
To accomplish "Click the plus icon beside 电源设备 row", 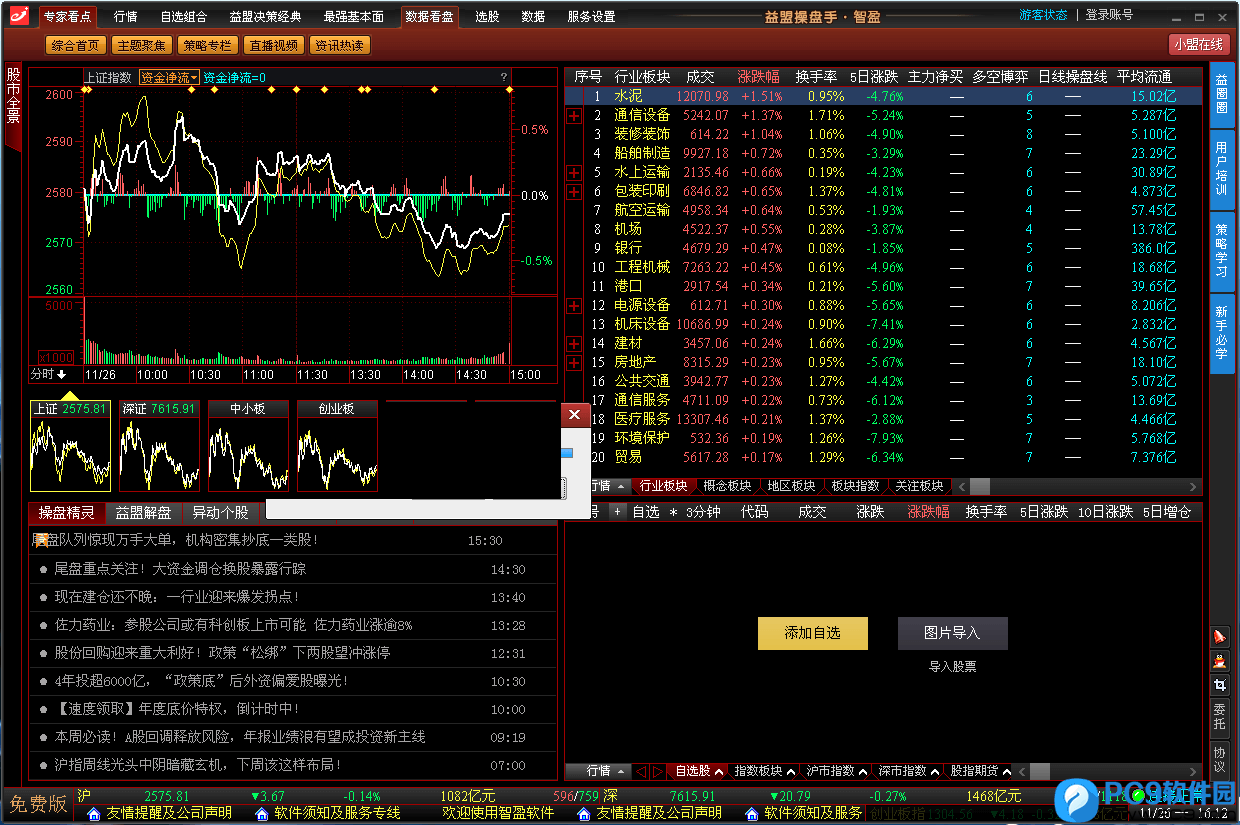I will point(574,306).
